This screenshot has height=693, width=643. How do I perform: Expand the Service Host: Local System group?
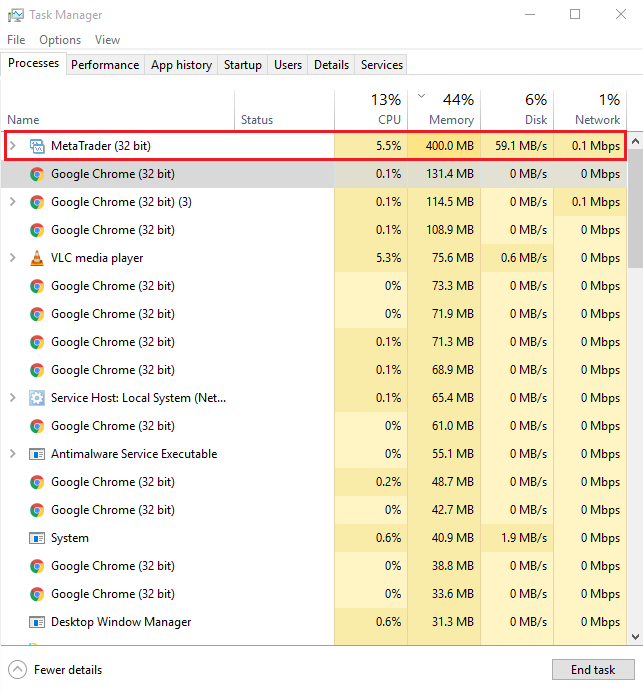pyautogui.click(x=13, y=398)
